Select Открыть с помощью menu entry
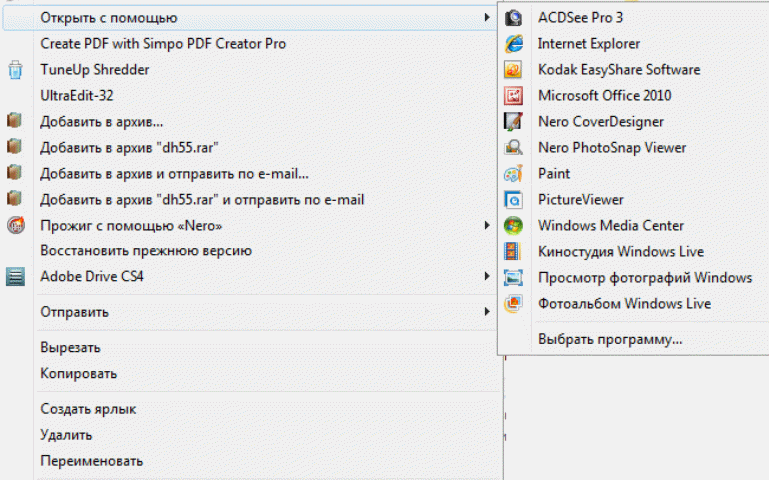Viewport: 769px width, 480px height. [250, 18]
